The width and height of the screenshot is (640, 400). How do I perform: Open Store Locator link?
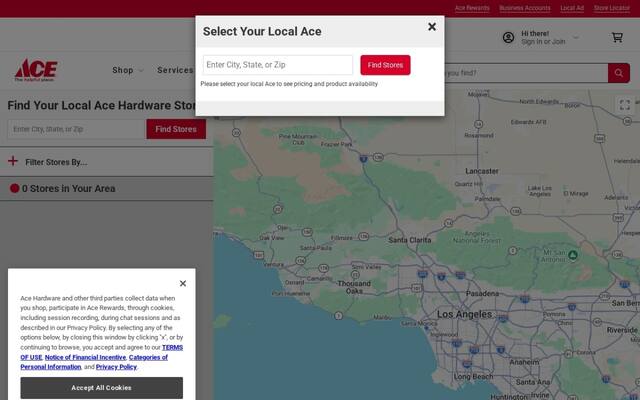611,8
